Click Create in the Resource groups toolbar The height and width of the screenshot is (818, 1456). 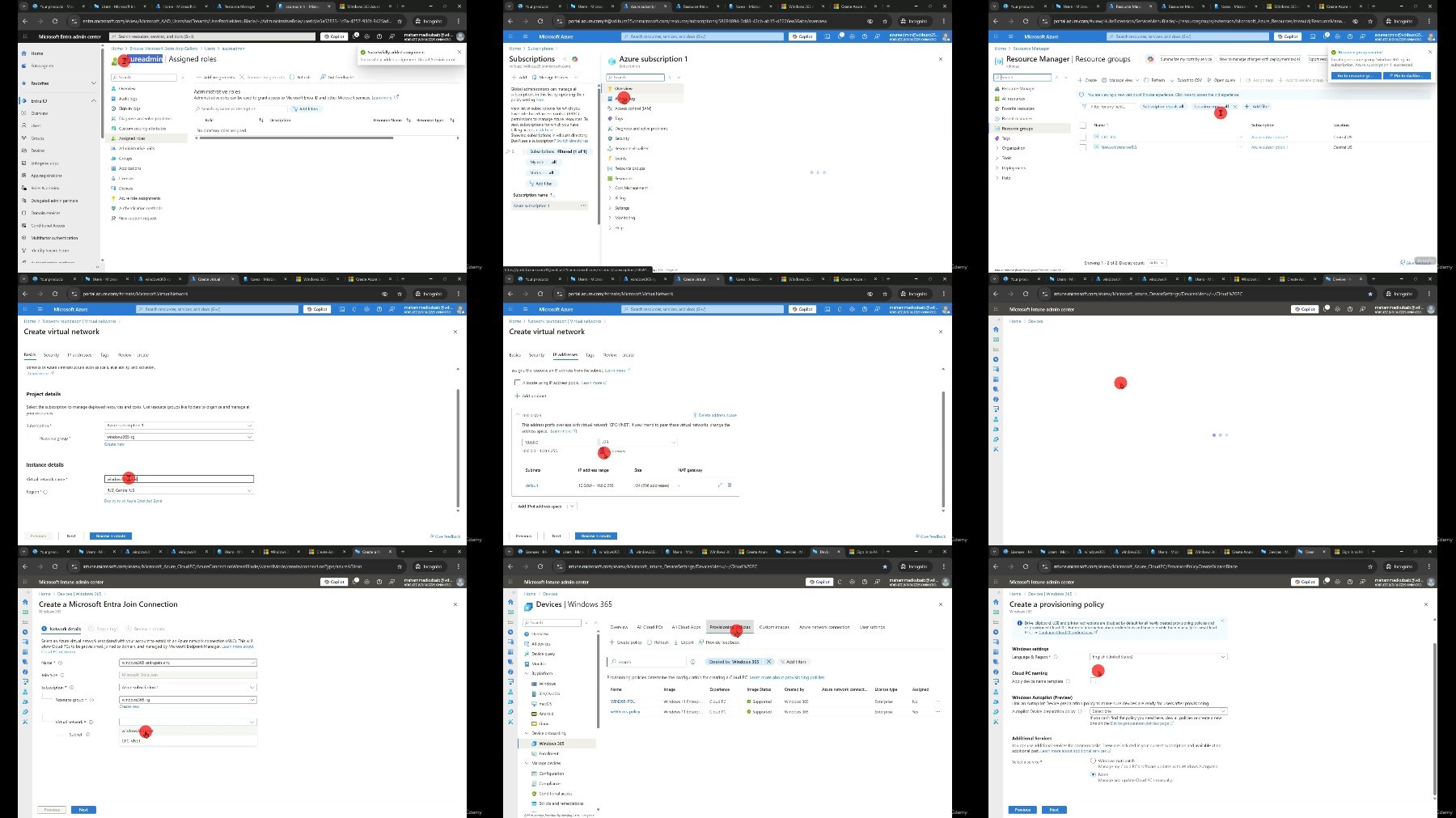pos(1088,80)
